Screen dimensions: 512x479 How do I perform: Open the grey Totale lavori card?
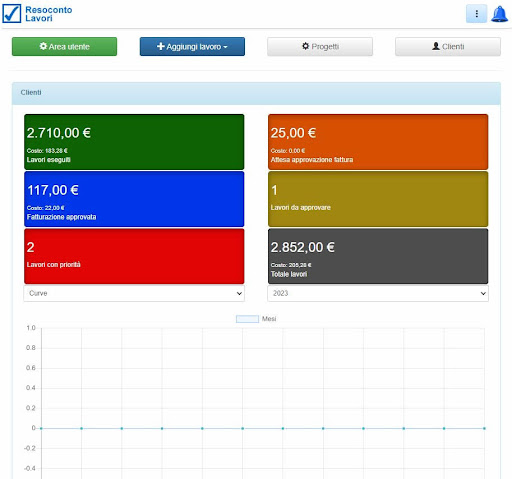click(x=378, y=256)
